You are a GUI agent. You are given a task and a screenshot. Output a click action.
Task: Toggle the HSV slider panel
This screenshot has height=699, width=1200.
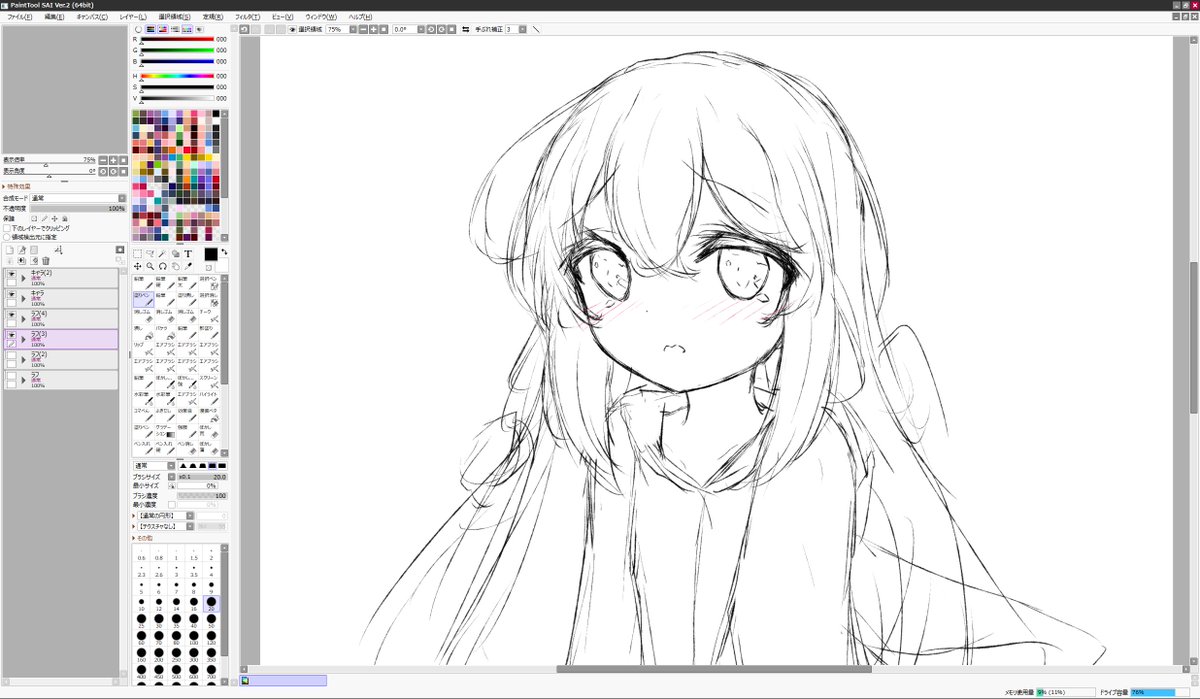(x=162, y=29)
